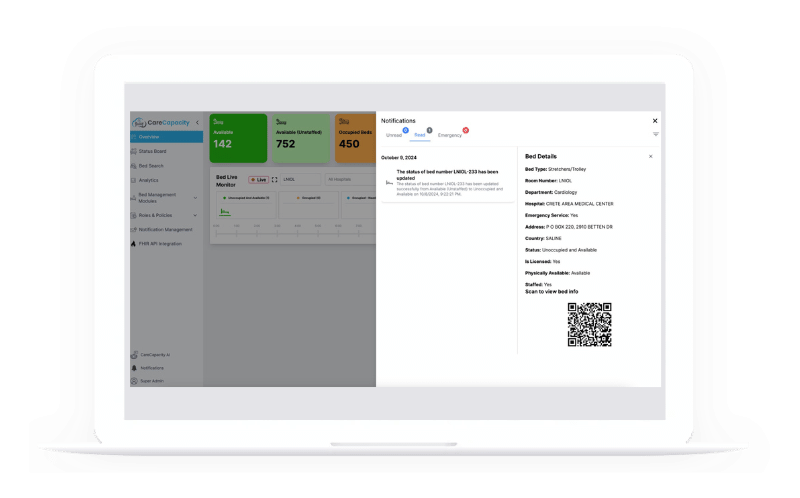The image size is (800, 498).
Task: Open Analytics in the sidebar
Action: pos(148,180)
